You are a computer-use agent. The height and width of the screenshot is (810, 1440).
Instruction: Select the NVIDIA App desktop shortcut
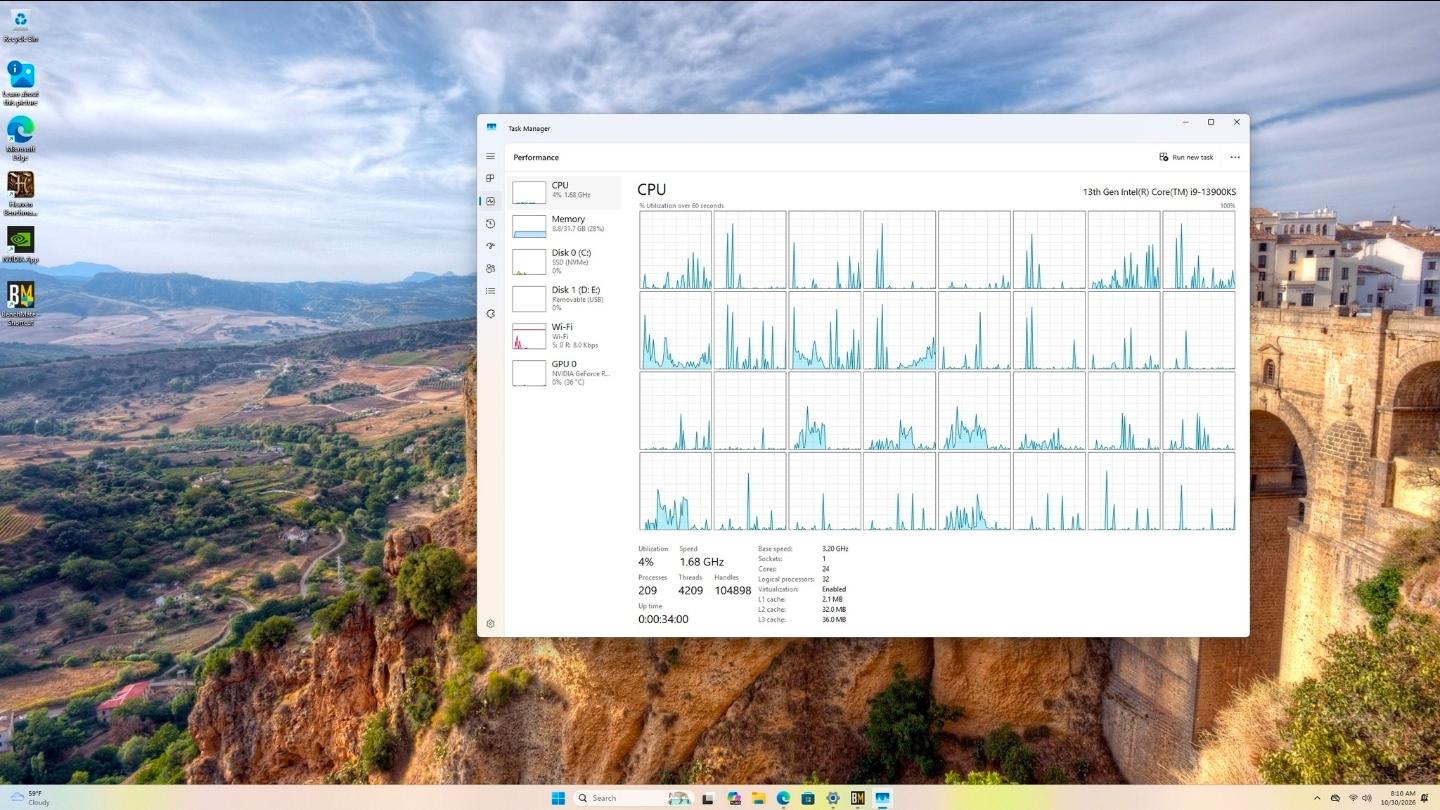(x=20, y=244)
